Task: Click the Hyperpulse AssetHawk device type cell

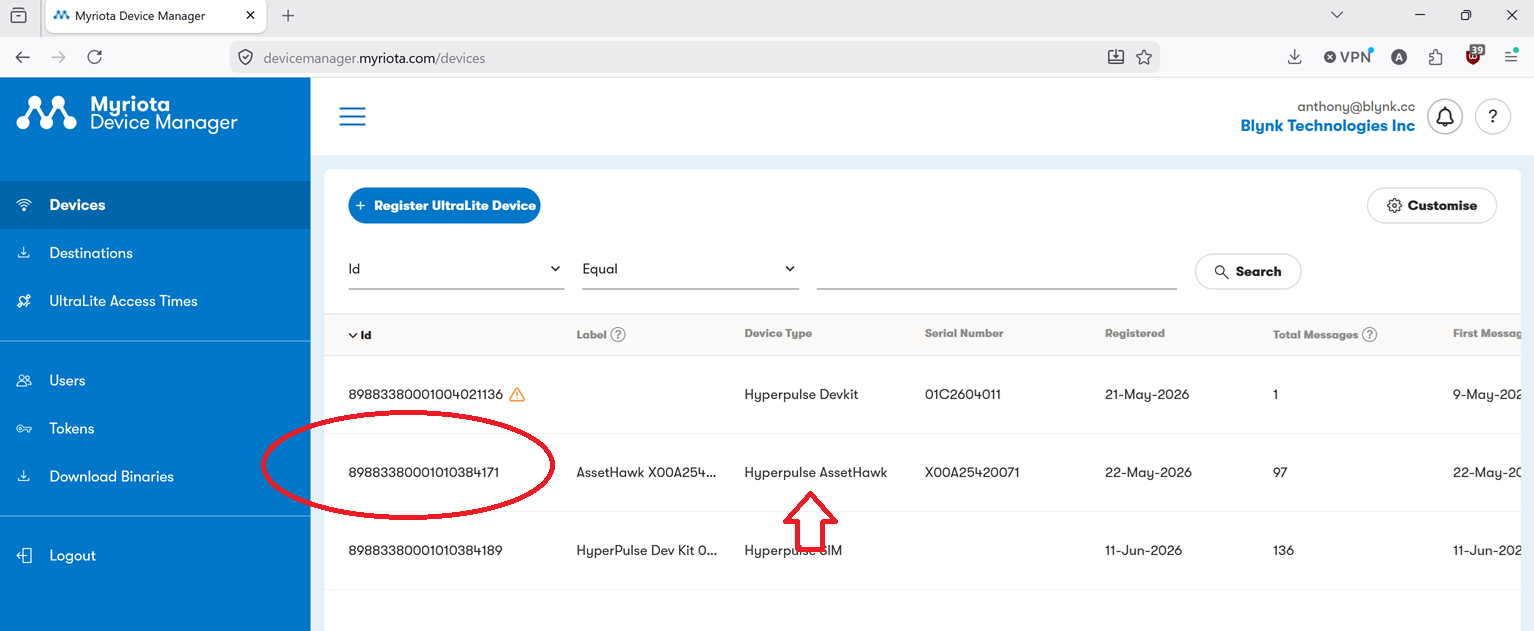Action: [815, 472]
